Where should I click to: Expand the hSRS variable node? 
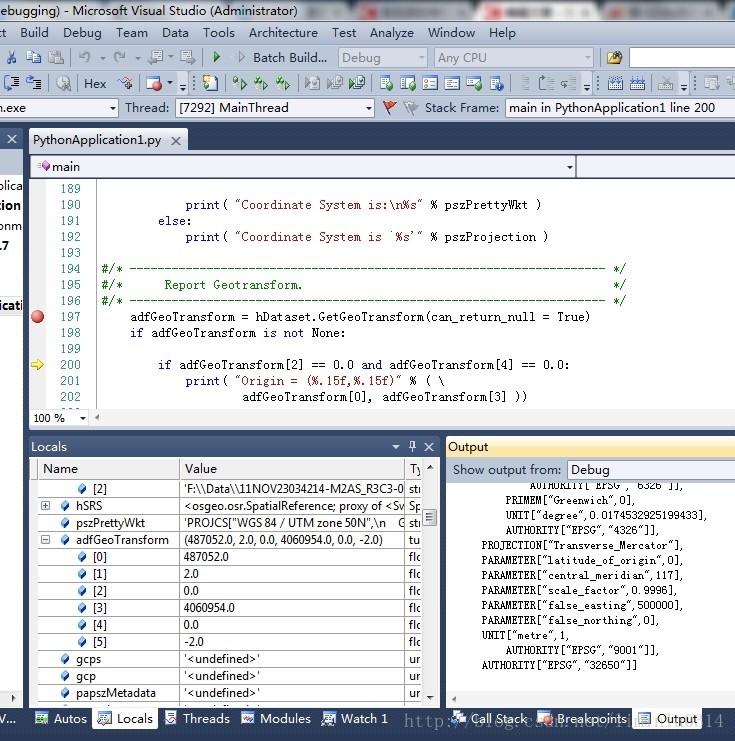[46, 507]
